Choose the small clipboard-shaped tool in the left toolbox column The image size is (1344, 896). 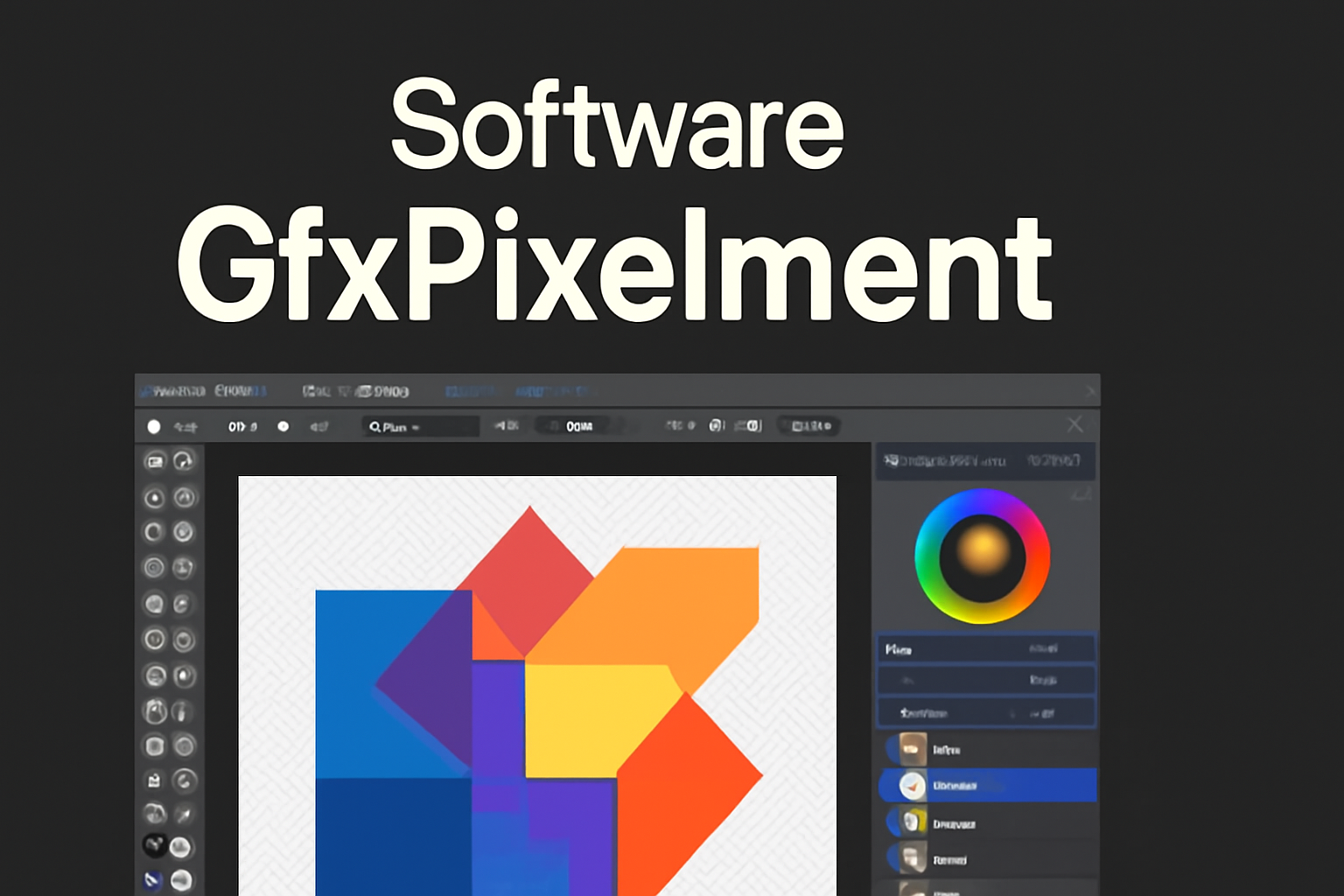[154, 780]
